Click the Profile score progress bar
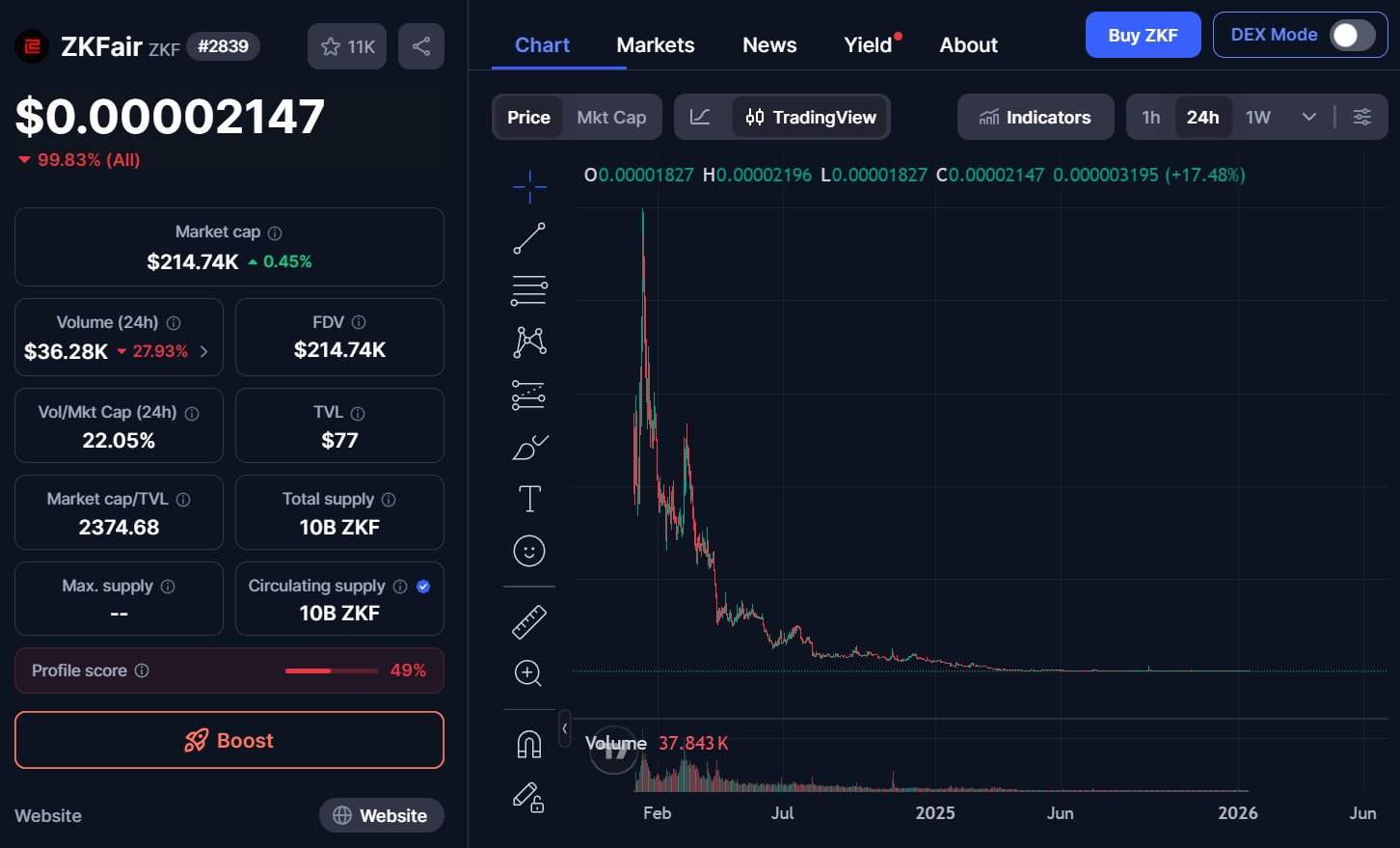The width and height of the screenshot is (1400, 848). (x=331, y=670)
